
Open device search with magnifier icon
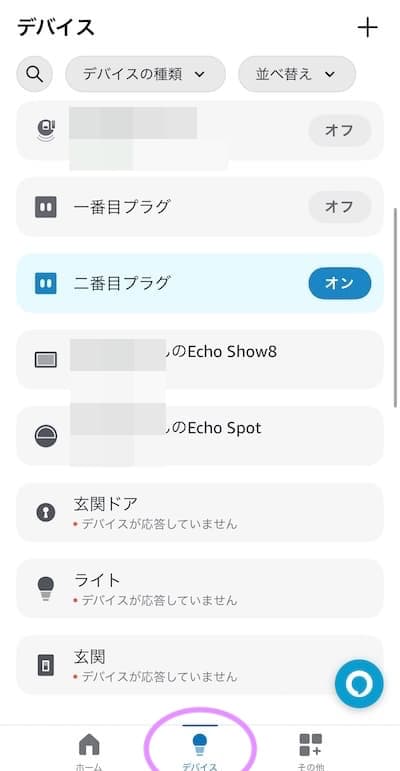(x=34, y=74)
